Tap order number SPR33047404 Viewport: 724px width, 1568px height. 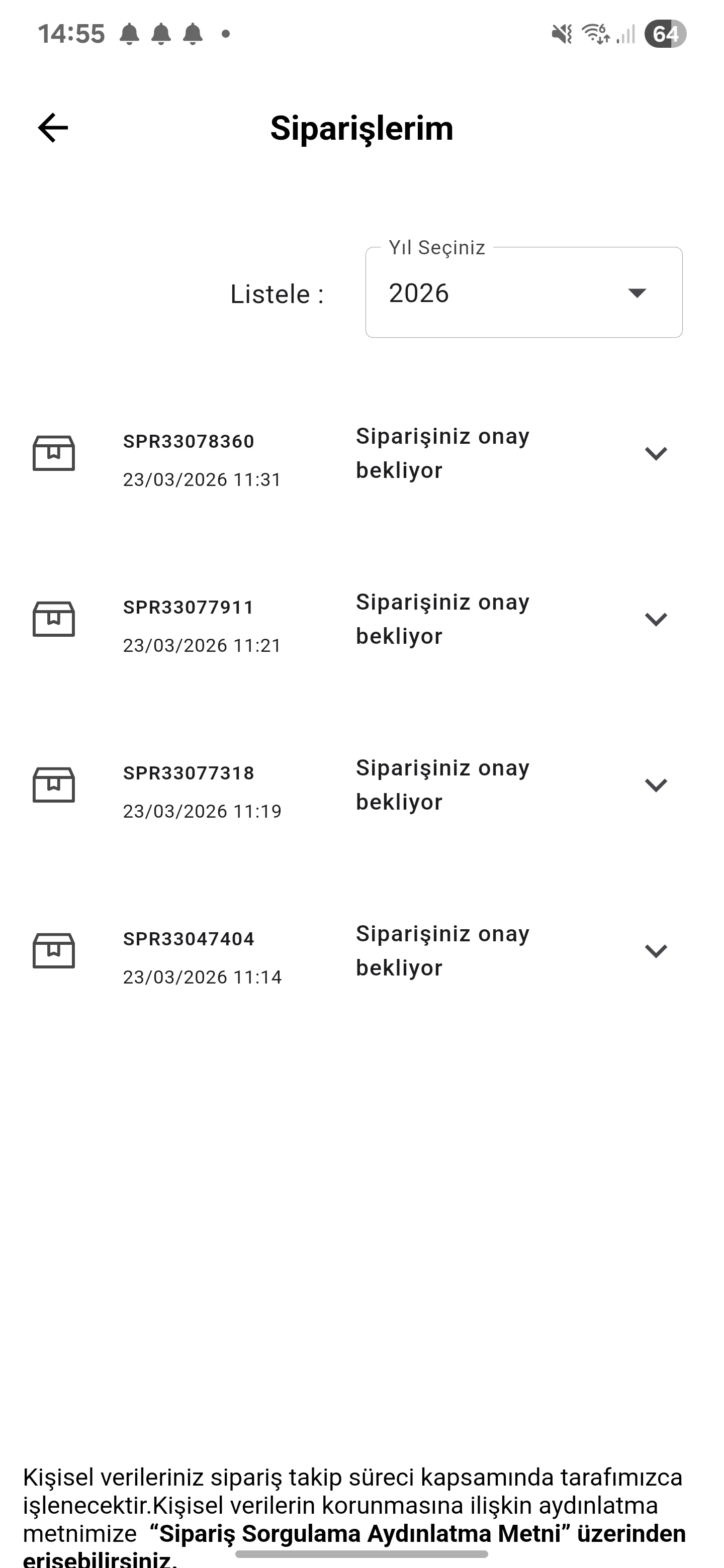189,939
